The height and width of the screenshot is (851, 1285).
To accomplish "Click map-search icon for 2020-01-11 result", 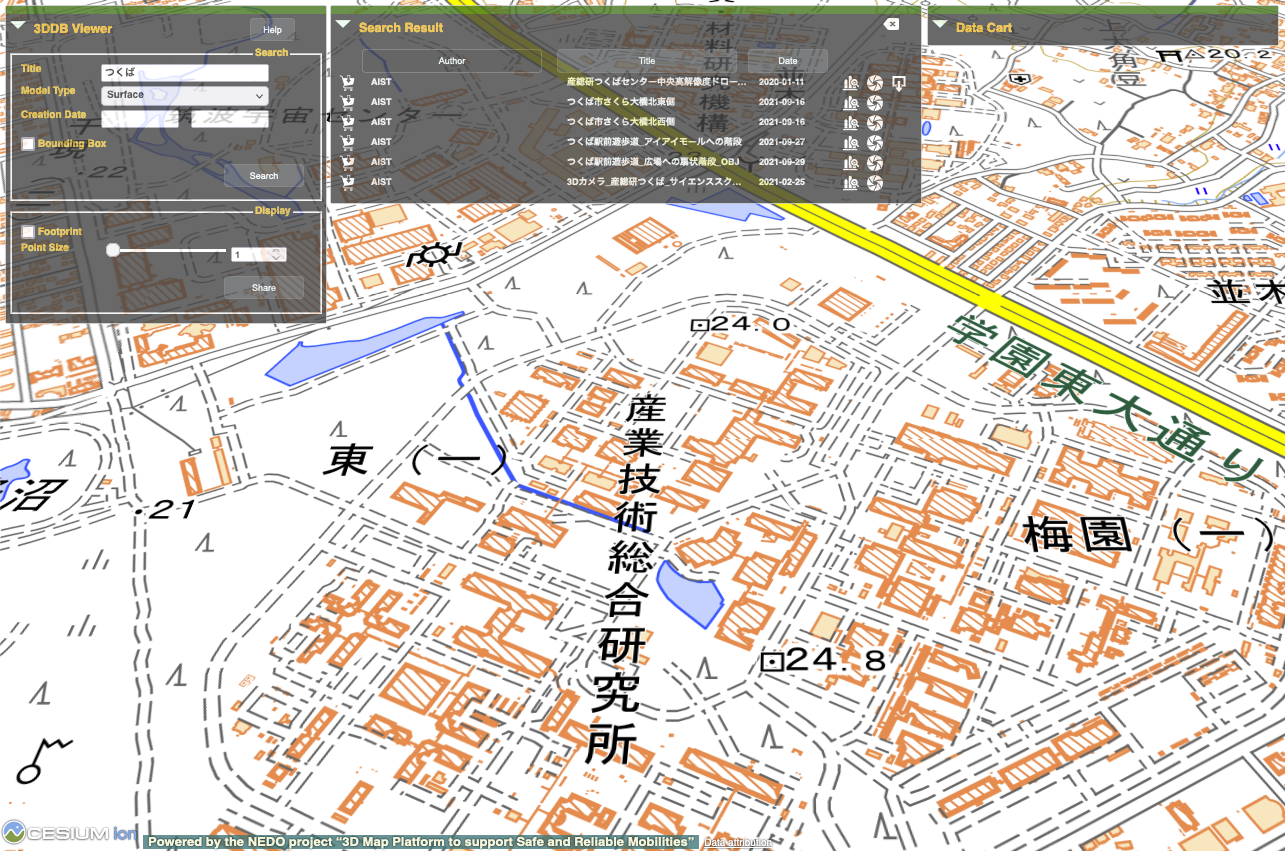I will 851,82.
